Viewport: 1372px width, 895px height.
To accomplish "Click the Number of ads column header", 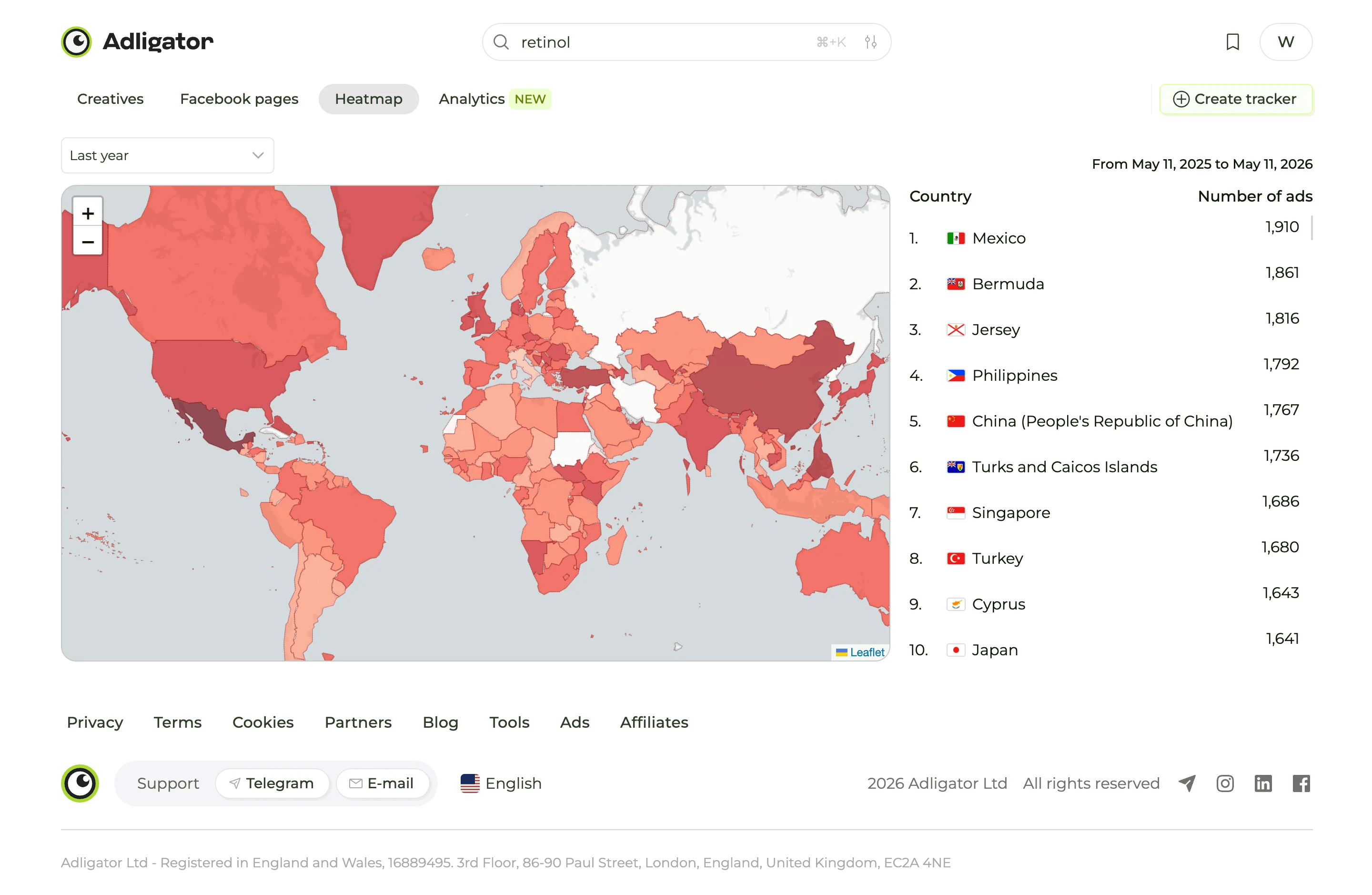I will click(1255, 196).
